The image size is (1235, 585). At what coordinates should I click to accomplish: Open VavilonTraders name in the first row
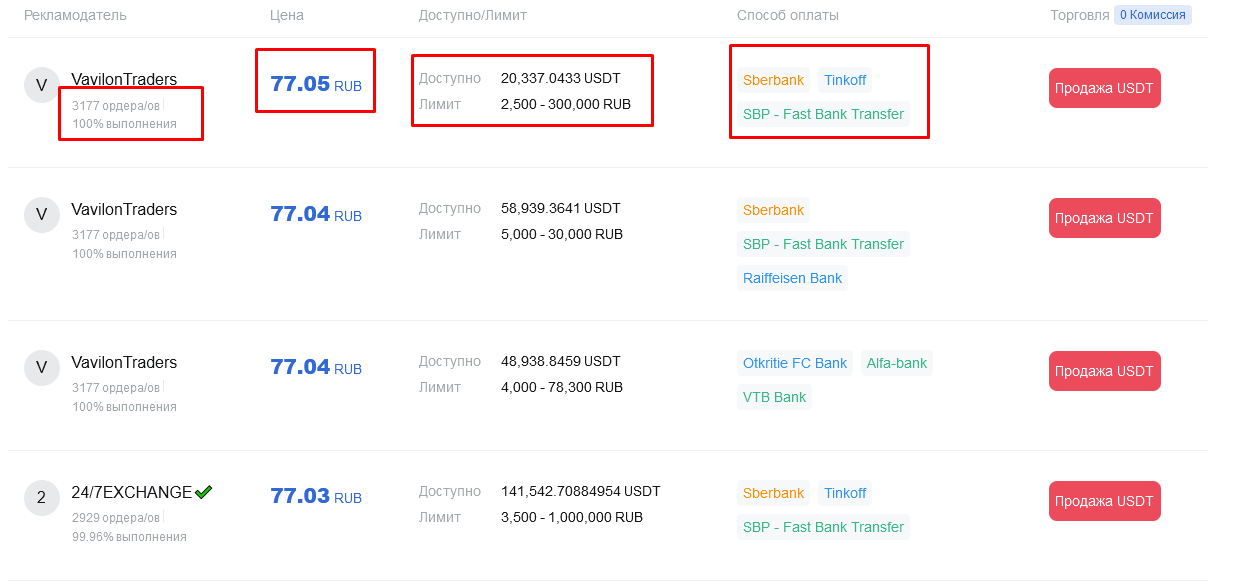pyautogui.click(x=124, y=79)
